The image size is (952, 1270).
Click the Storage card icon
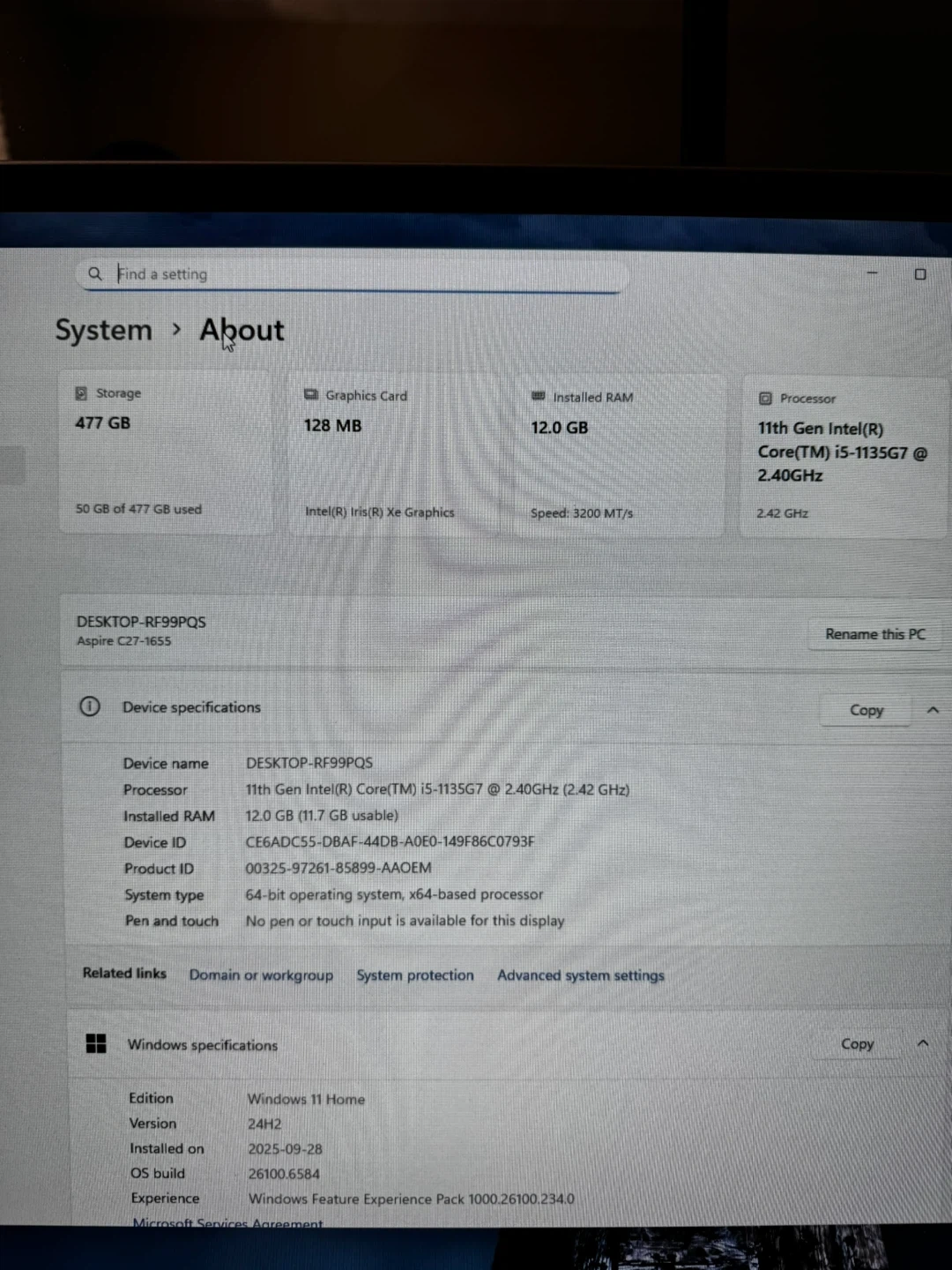click(x=81, y=393)
